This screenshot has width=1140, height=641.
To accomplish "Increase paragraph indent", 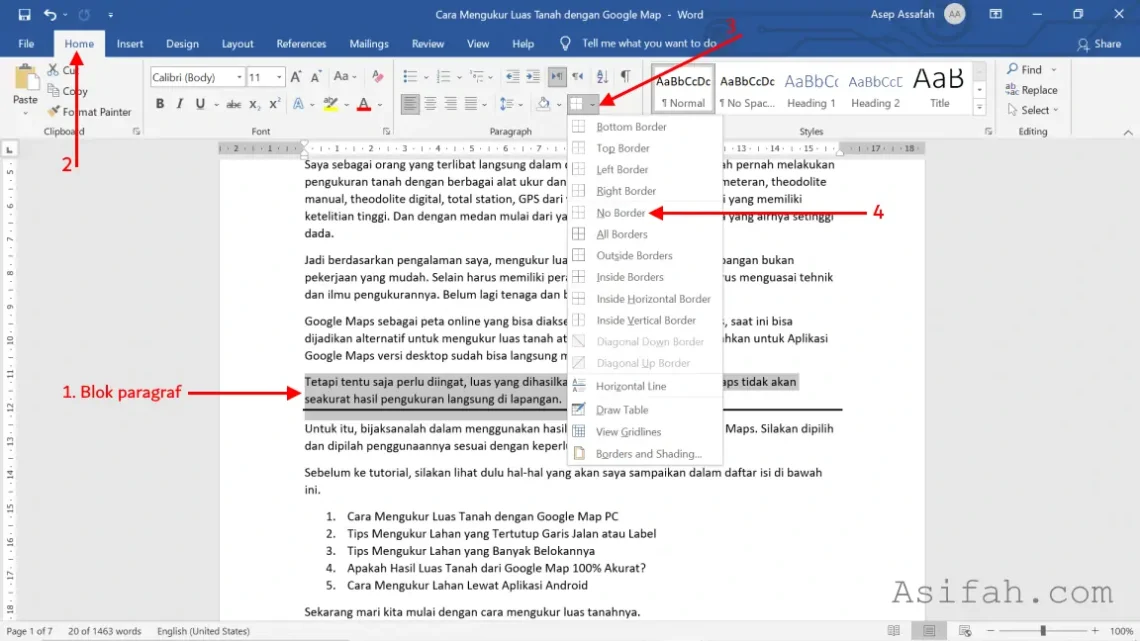I will click(533, 76).
